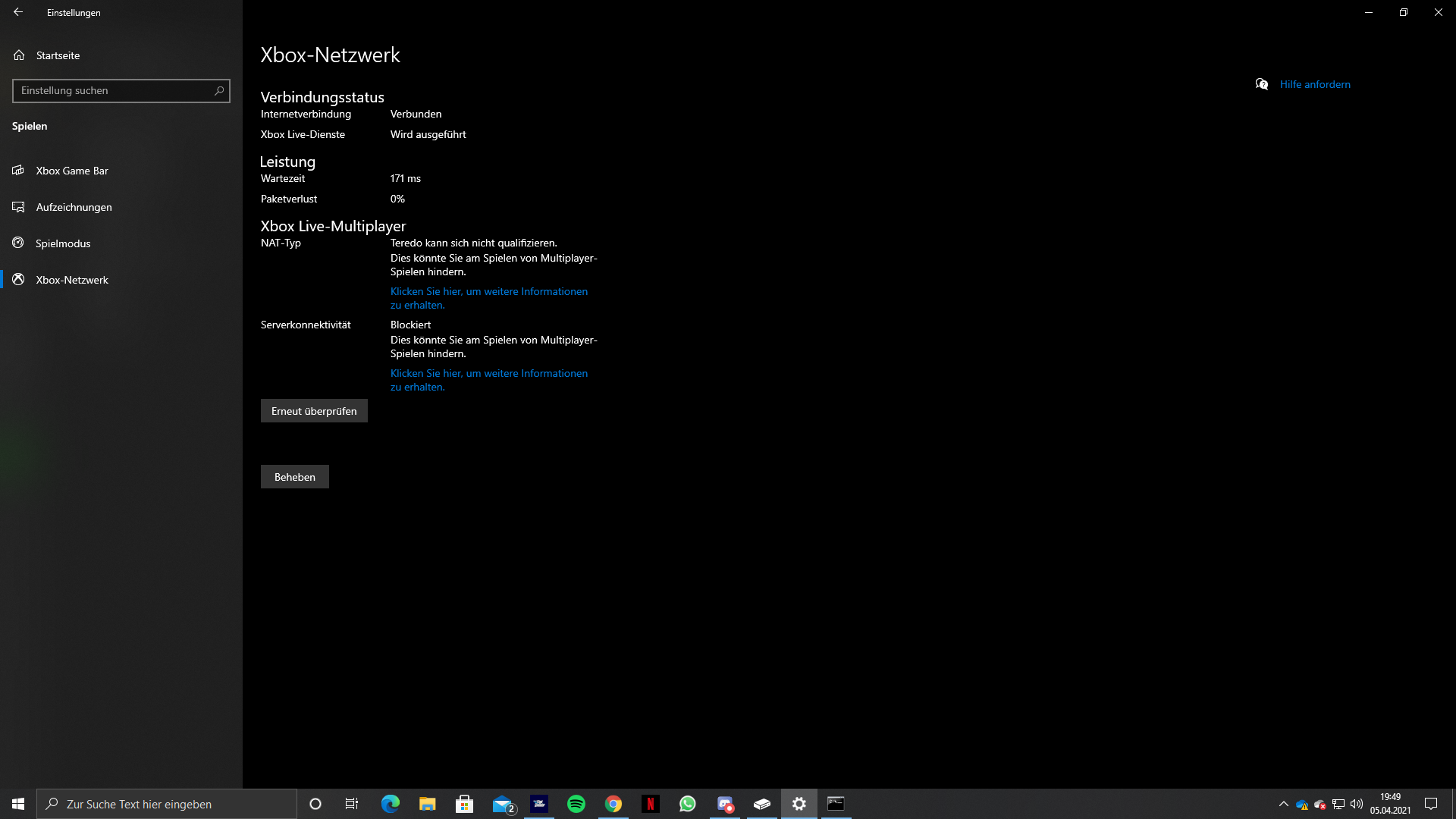Viewport: 1456px width, 819px height.
Task: Open Spotify from the taskbar
Action: tap(576, 804)
